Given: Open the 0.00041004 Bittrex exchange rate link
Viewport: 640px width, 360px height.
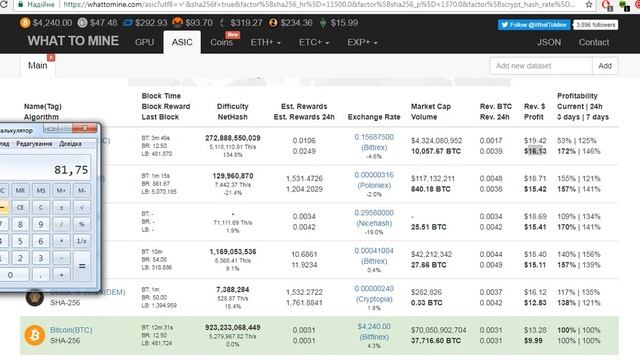Looking at the screenshot, I should click(x=374, y=256).
